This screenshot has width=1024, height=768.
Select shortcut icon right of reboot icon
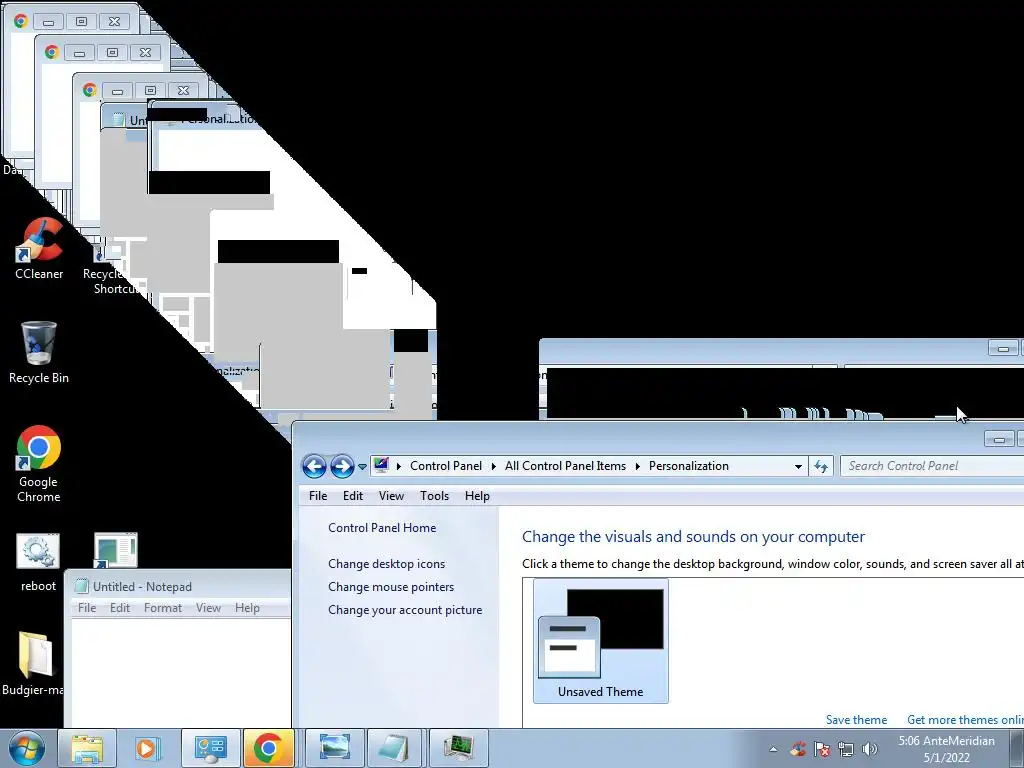click(x=116, y=550)
